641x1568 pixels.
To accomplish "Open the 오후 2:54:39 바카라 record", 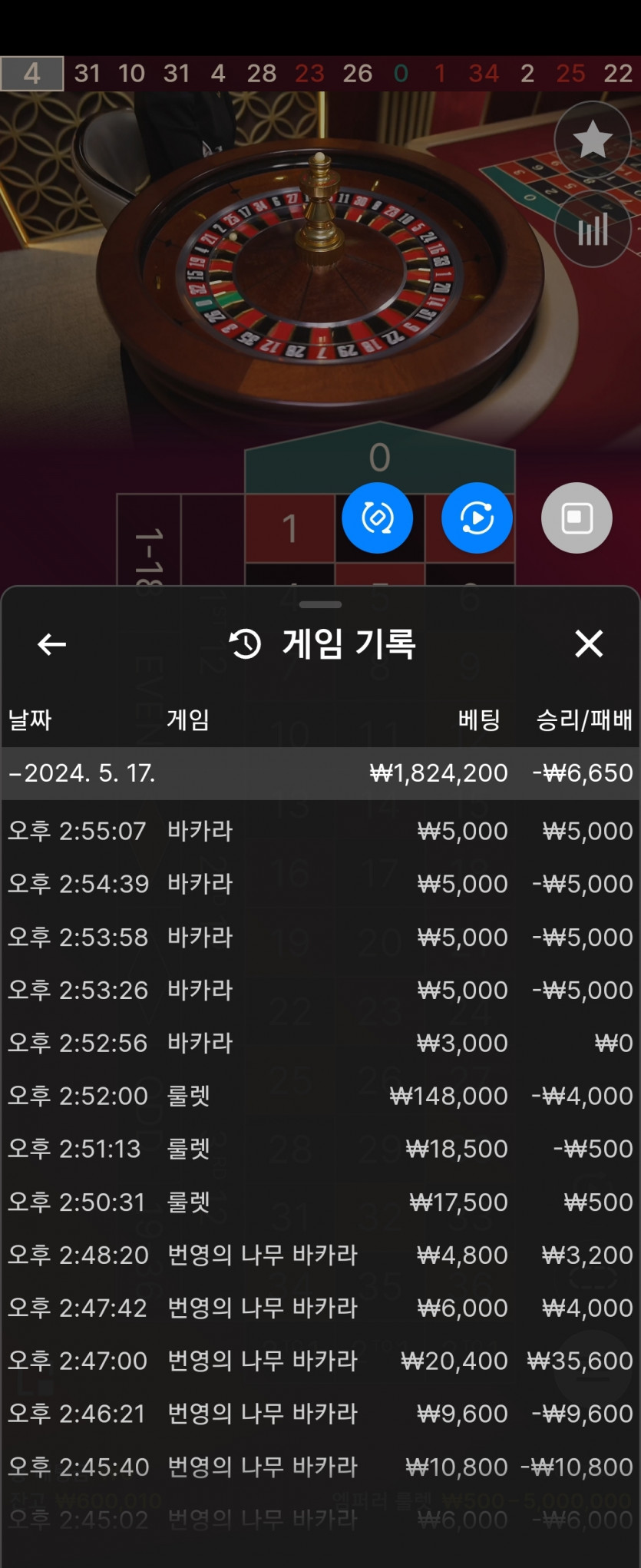I will pos(320,884).
